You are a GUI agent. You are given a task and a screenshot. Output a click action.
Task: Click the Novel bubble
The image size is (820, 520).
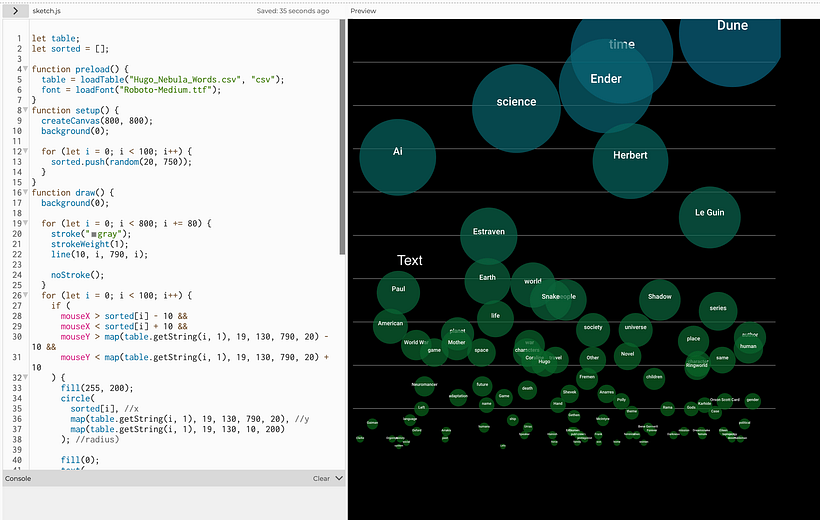pyautogui.click(x=628, y=354)
